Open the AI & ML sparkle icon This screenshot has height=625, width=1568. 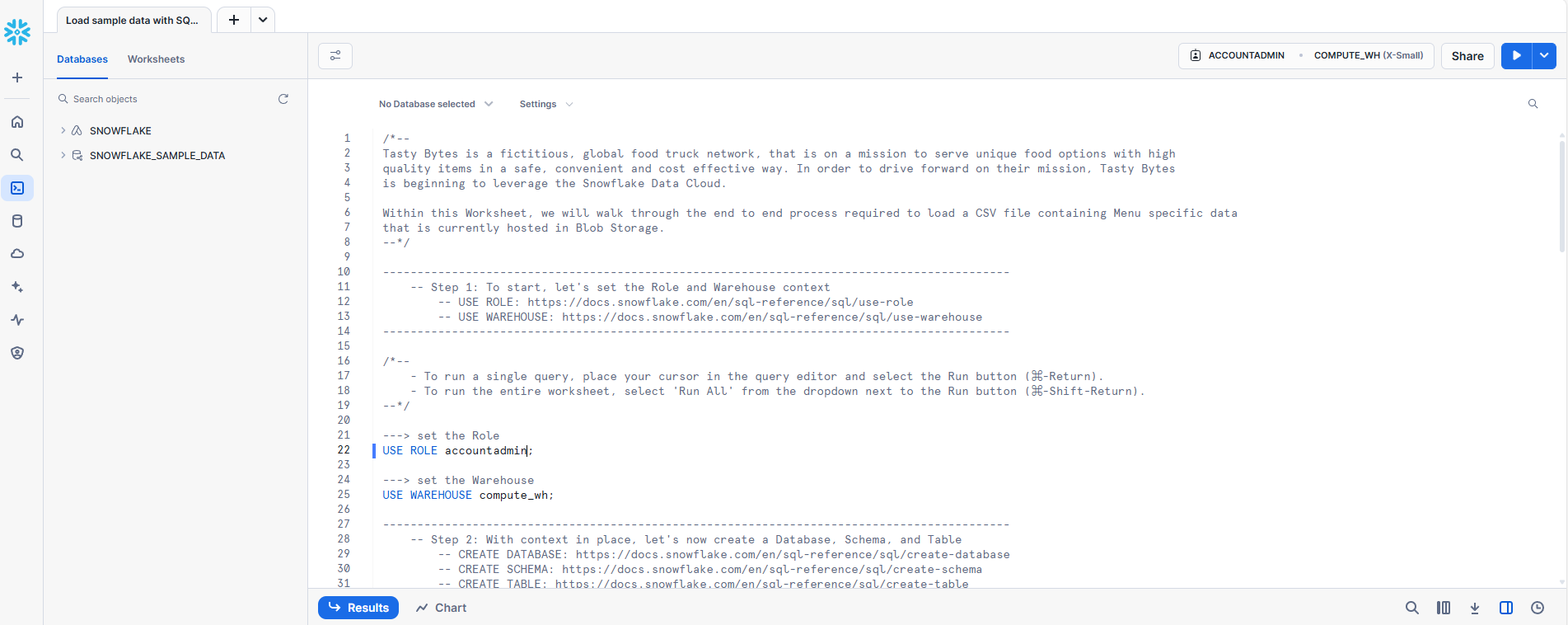(x=17, y=287)
